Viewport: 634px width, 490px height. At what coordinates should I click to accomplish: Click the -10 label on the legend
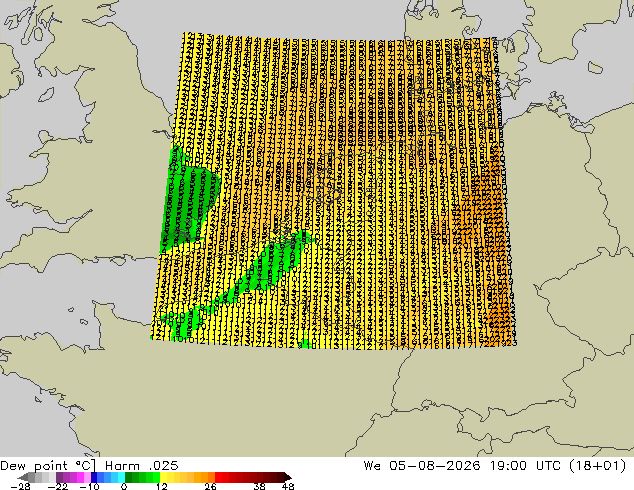click(x=89, y=487)
